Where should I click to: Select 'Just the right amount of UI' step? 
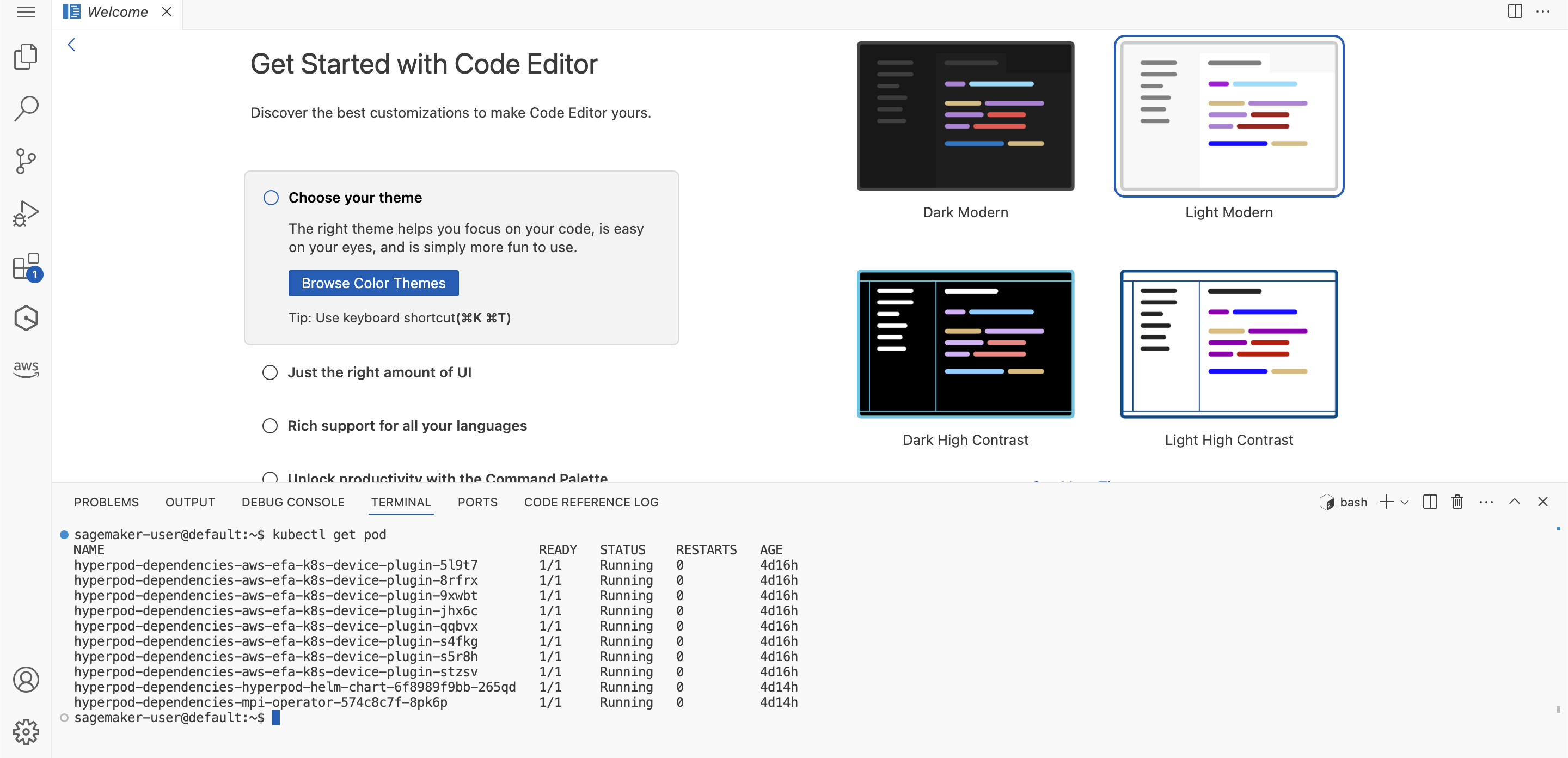point(378,372)
